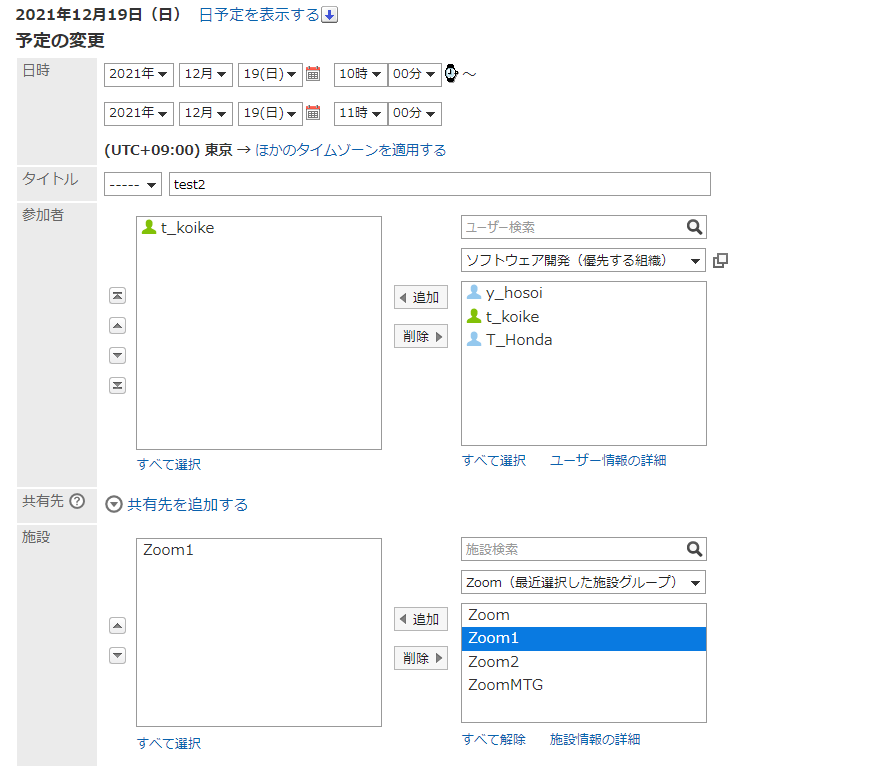873x767 pixels.
Task: Open the start hour 10時 dropdown
Action: (x=360, y=74)
